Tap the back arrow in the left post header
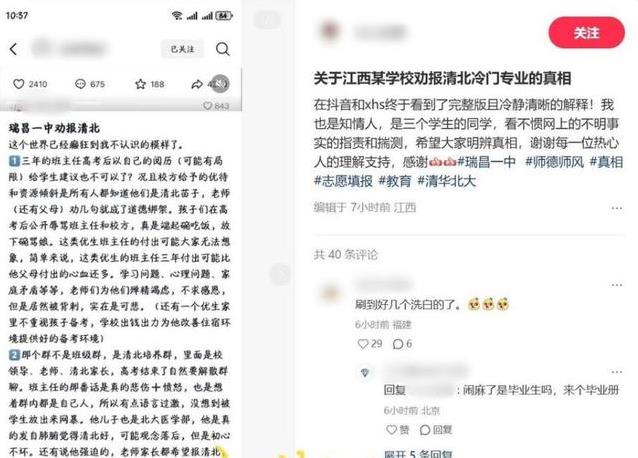 (14, 49)
